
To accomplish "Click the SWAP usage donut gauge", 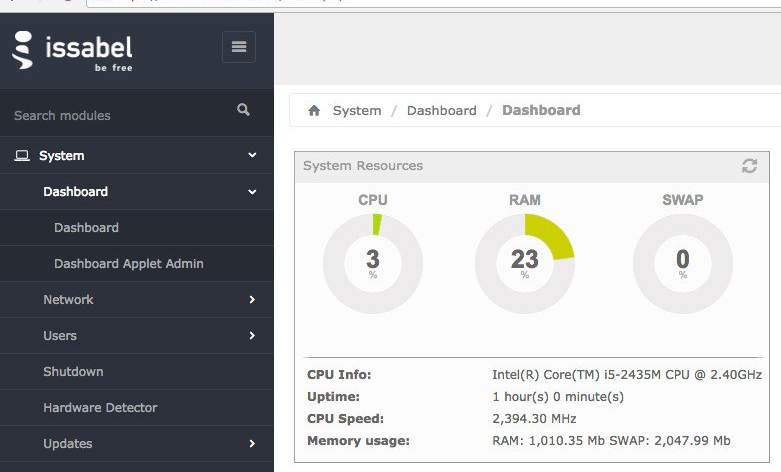I will pos(682,263).
